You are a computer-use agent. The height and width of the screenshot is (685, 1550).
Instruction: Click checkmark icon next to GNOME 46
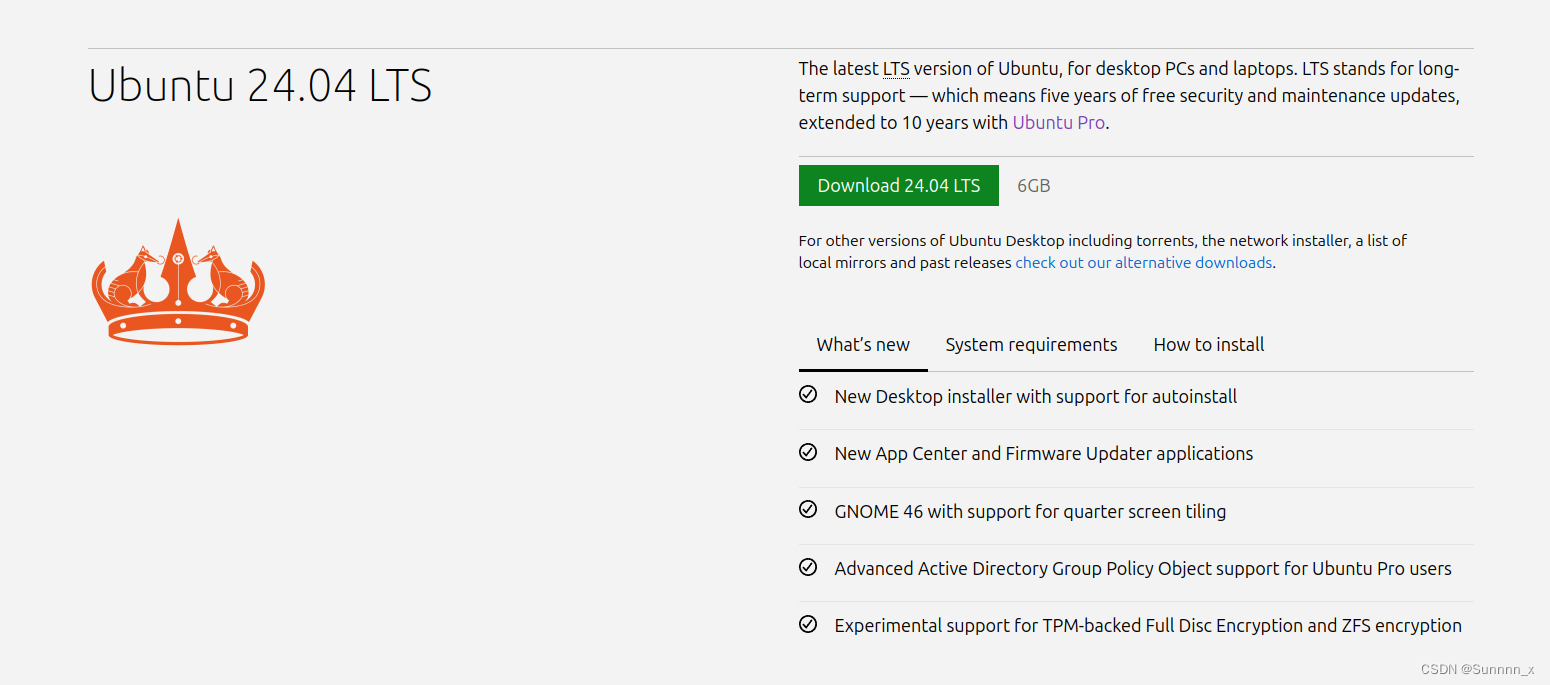[x=808, y=510]
